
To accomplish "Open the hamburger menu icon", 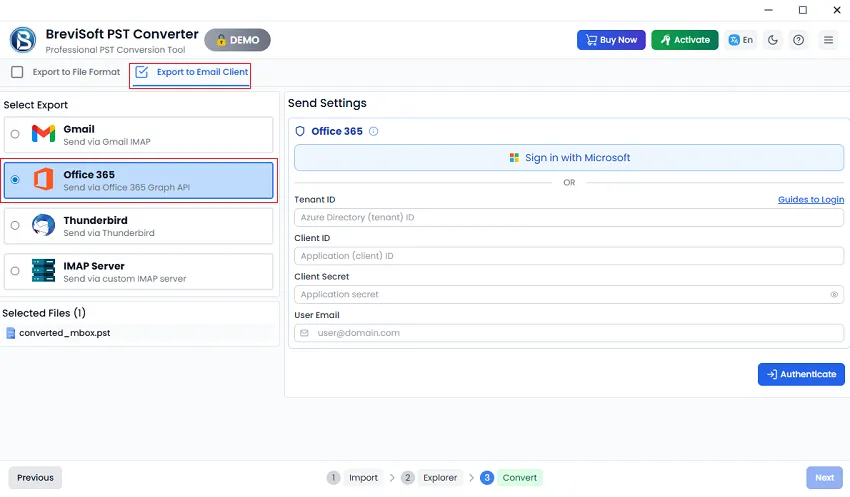I will pyautogui.click(x=828, y=40).
